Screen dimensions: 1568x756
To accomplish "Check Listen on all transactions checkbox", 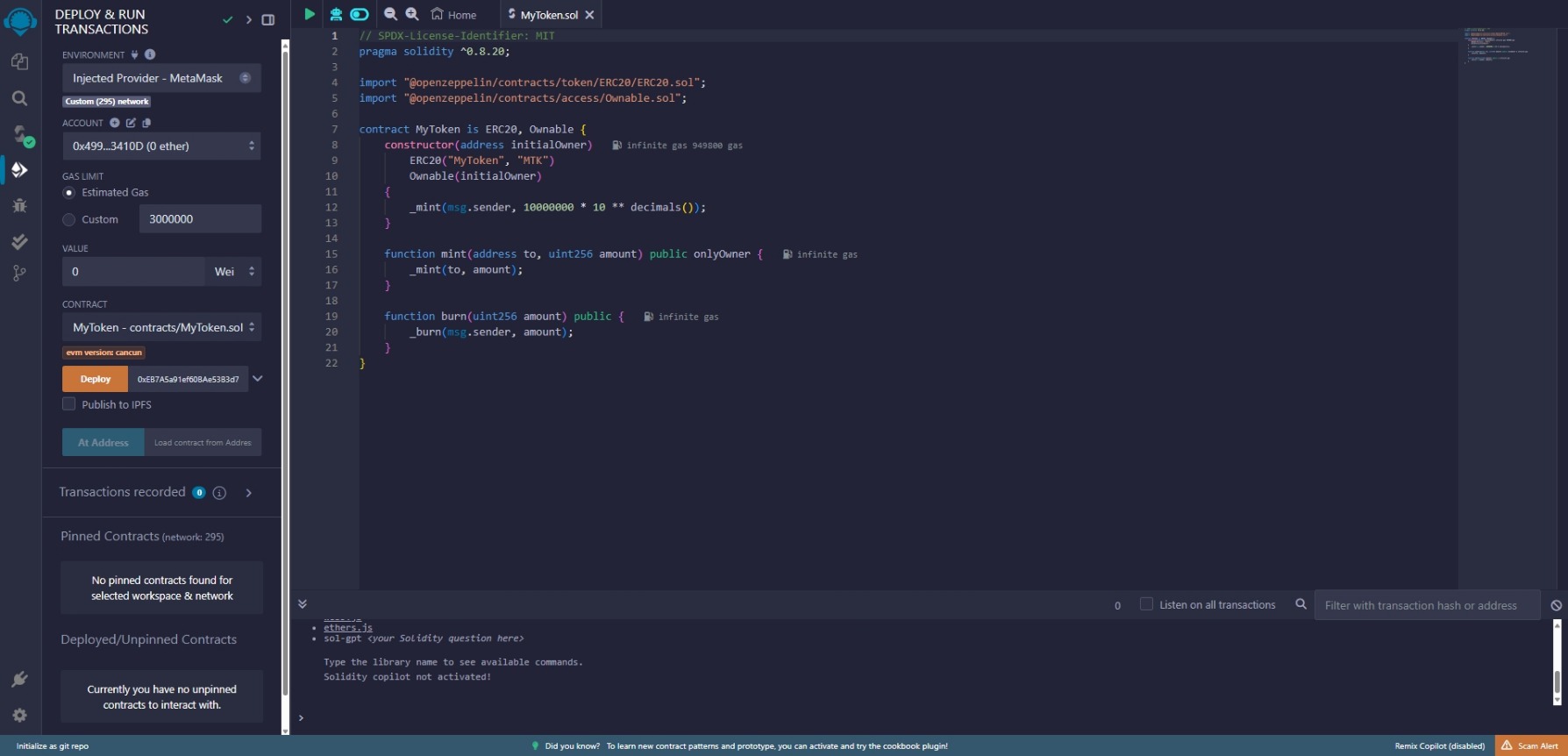I will (x=1146, y=604).
